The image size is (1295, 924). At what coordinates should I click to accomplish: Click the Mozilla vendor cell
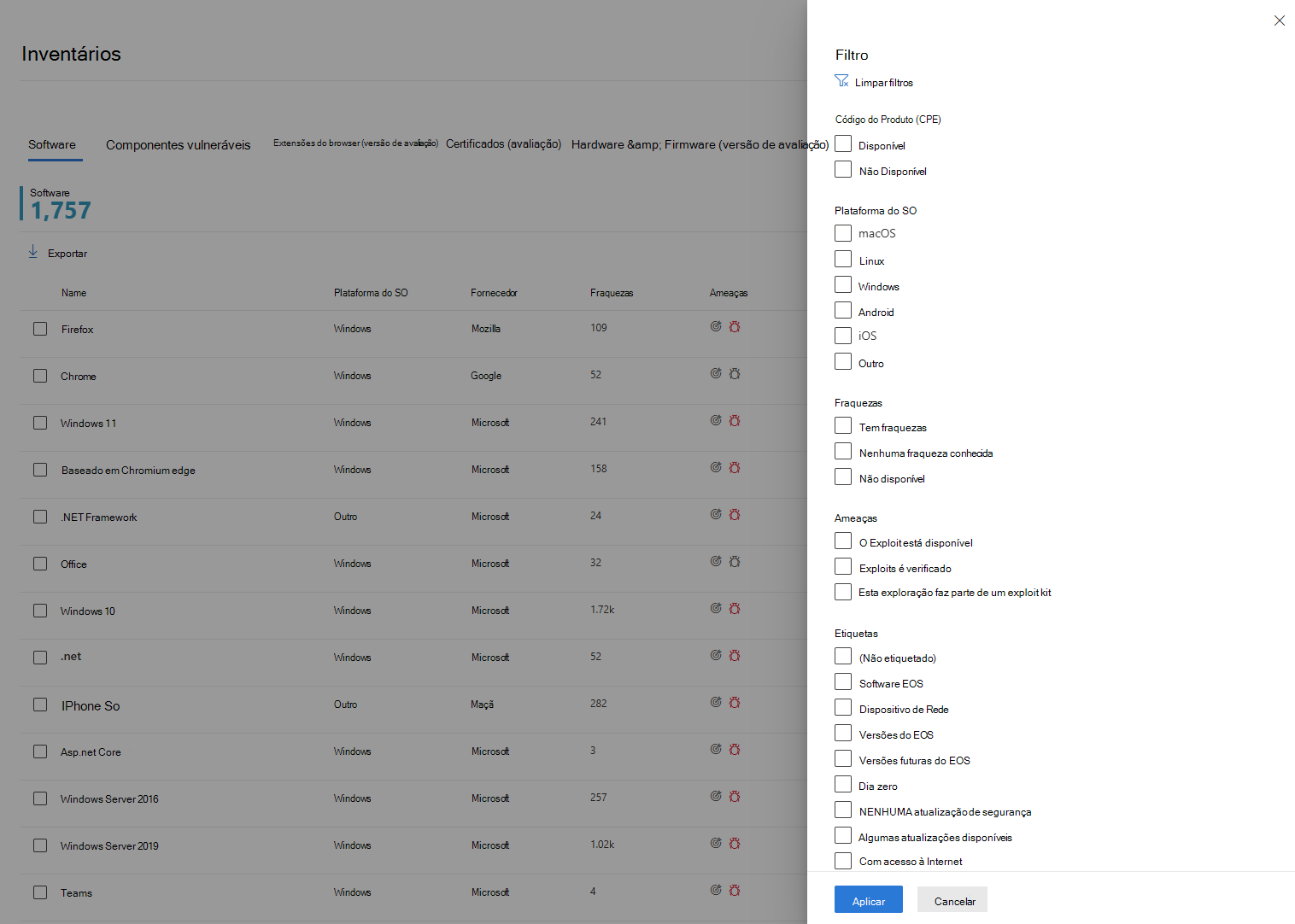486,329
